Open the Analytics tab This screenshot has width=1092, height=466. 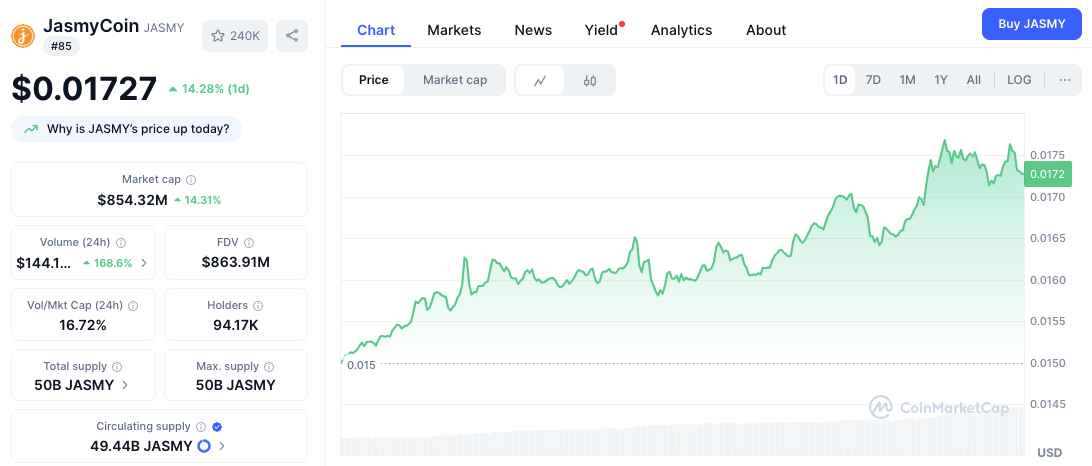(681, 30)
